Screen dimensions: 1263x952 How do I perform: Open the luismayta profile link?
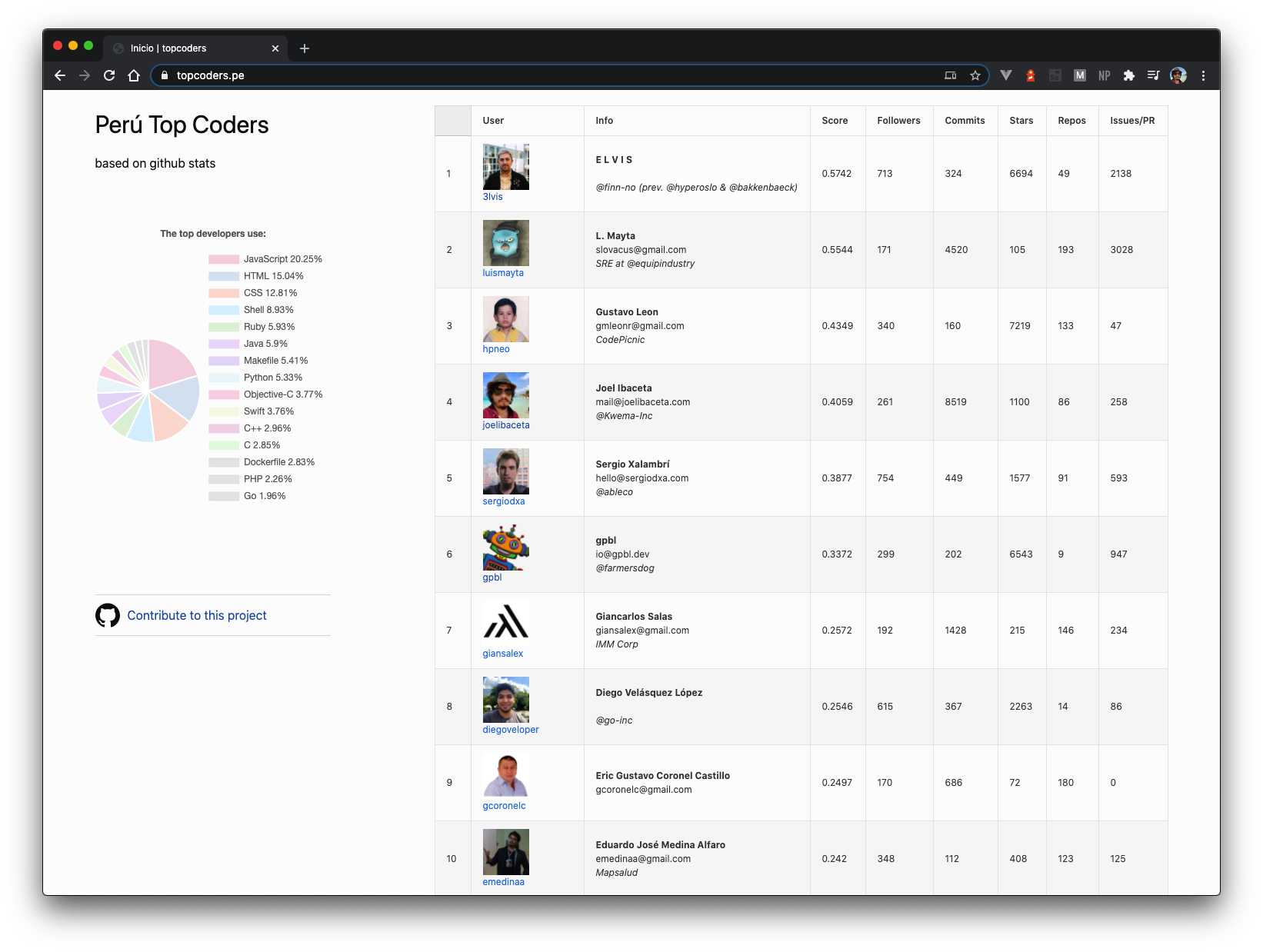click(x=503, y=273)
